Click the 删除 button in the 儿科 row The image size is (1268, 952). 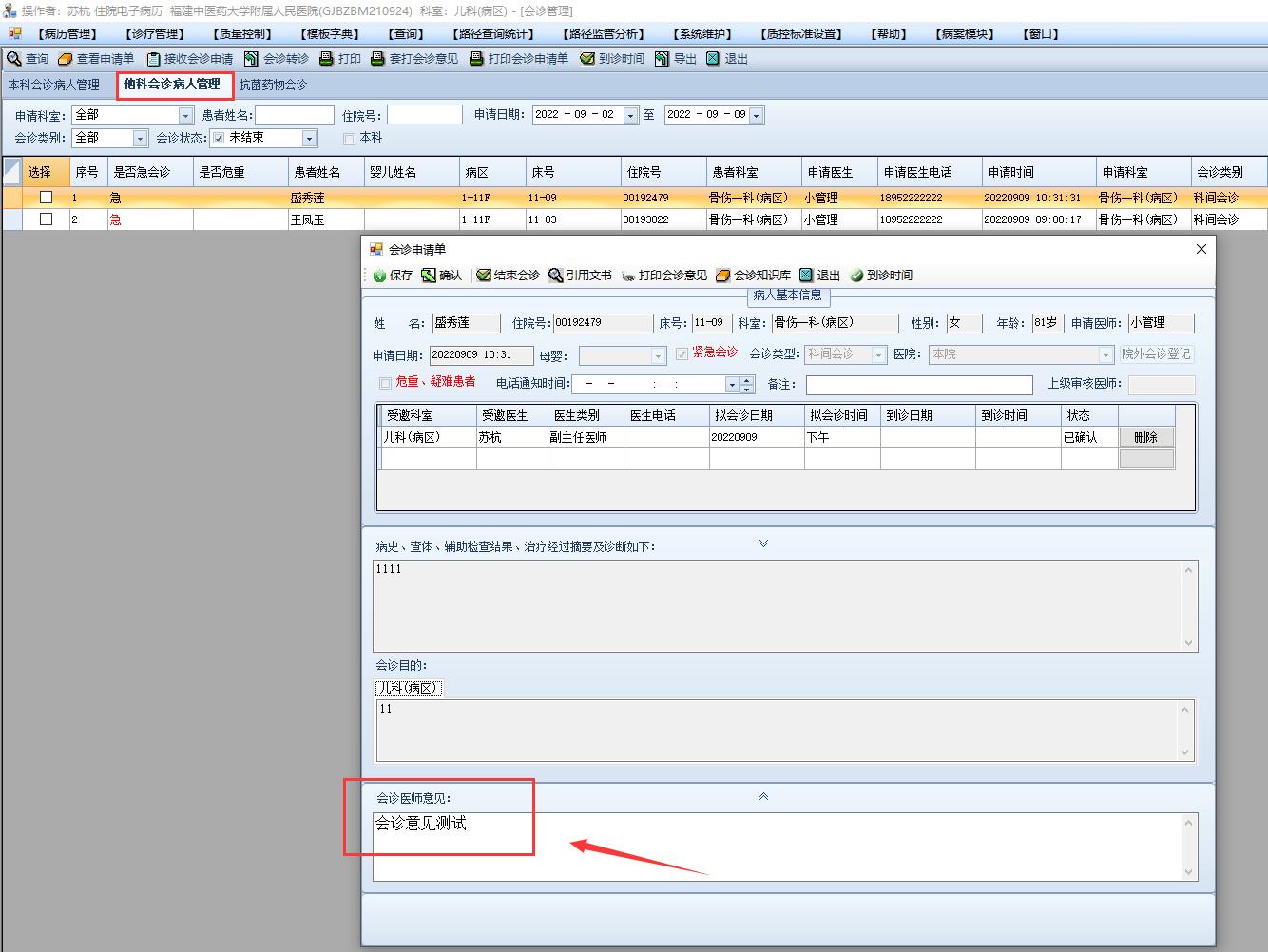pyautogui.click(x=1145, y=437)
